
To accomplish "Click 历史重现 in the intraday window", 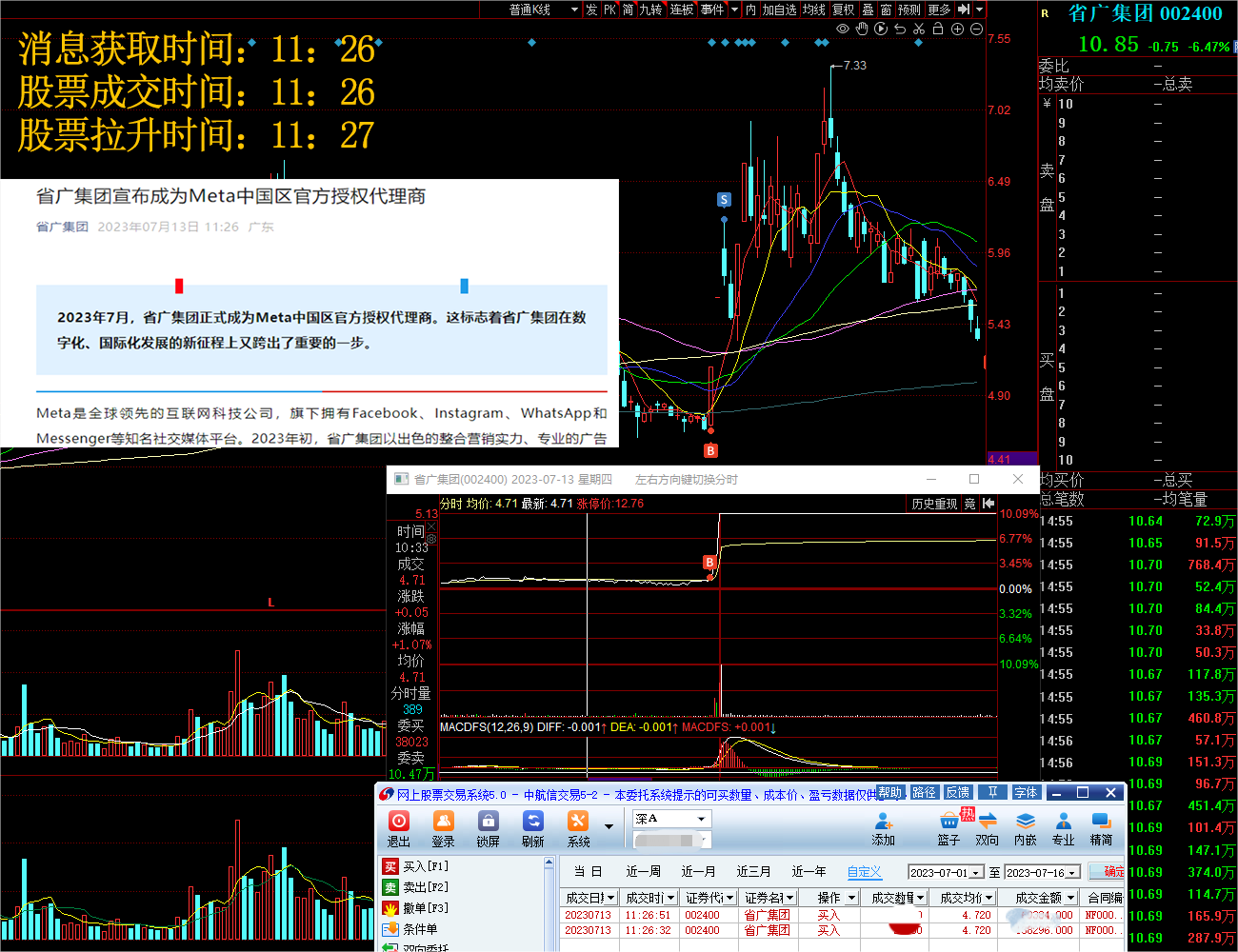I will (934, 504).
